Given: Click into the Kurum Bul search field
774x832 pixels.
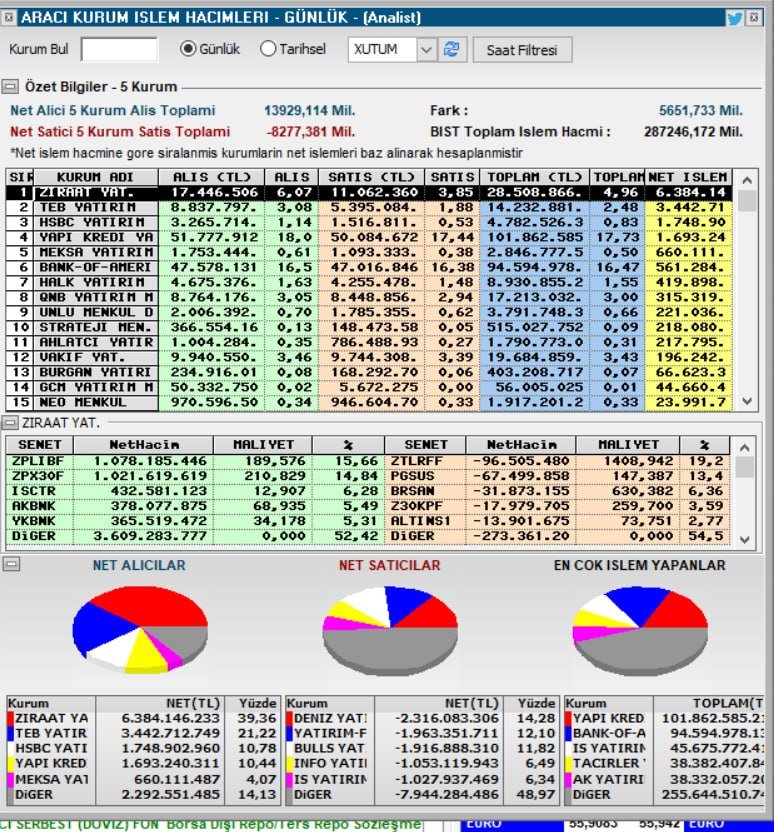Looking at the screenshot, I should pyautogui.click(x=119, y=49).
